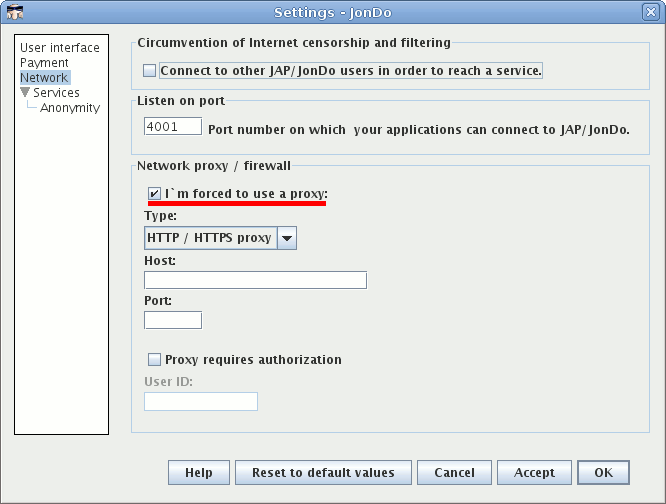The width and height of the screenshot is (666, 504).
Task: Enable Proxy requires authorization checkbox
Action: 154,360
